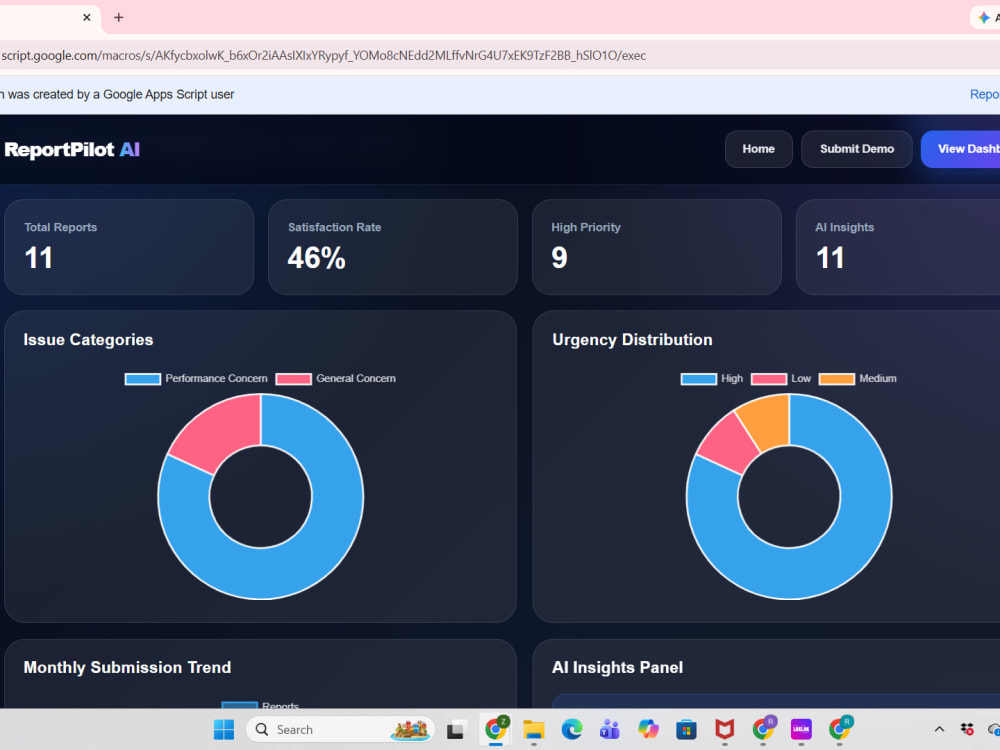The width and height of the screenshot is (1000, 750).
Task: Click the AI Insights Panel heading
Action: click(617, 667)
